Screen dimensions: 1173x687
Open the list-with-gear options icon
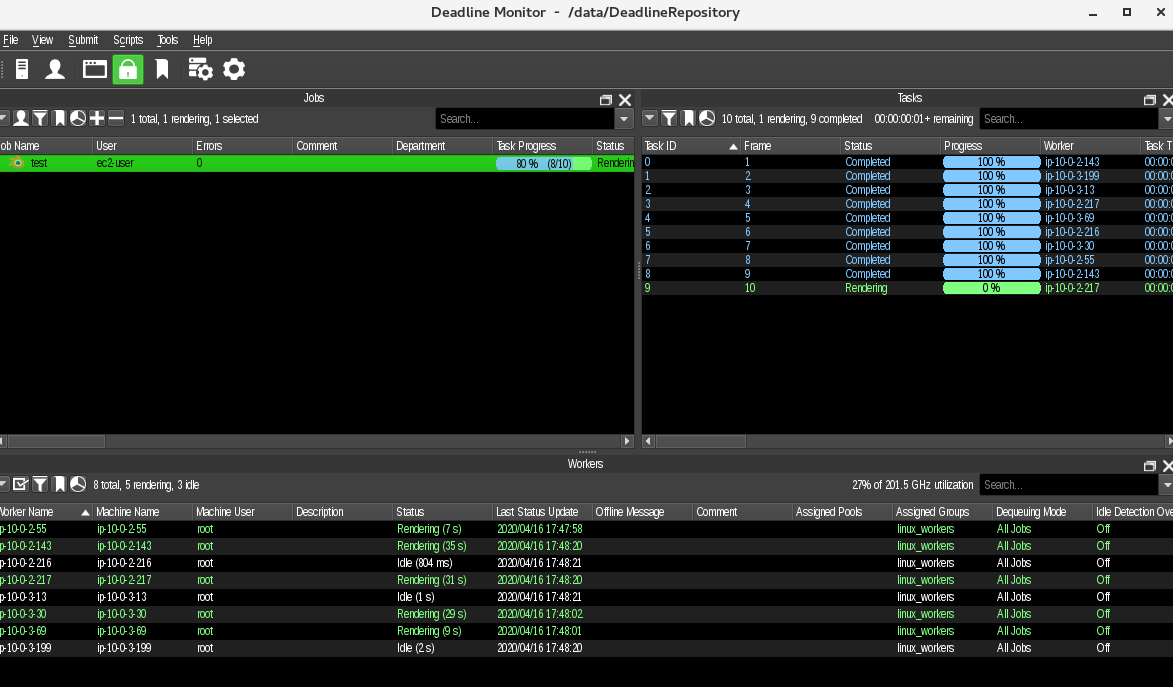click(200, 70)
